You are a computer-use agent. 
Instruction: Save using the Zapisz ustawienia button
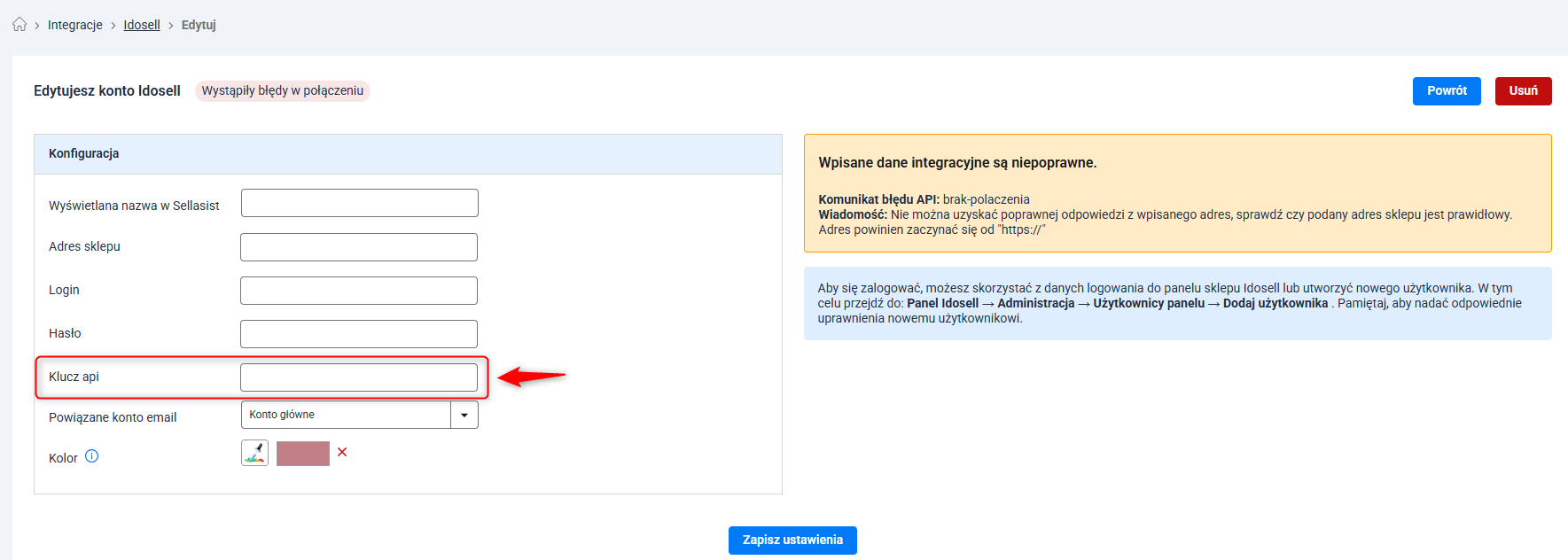coord(792,541)
